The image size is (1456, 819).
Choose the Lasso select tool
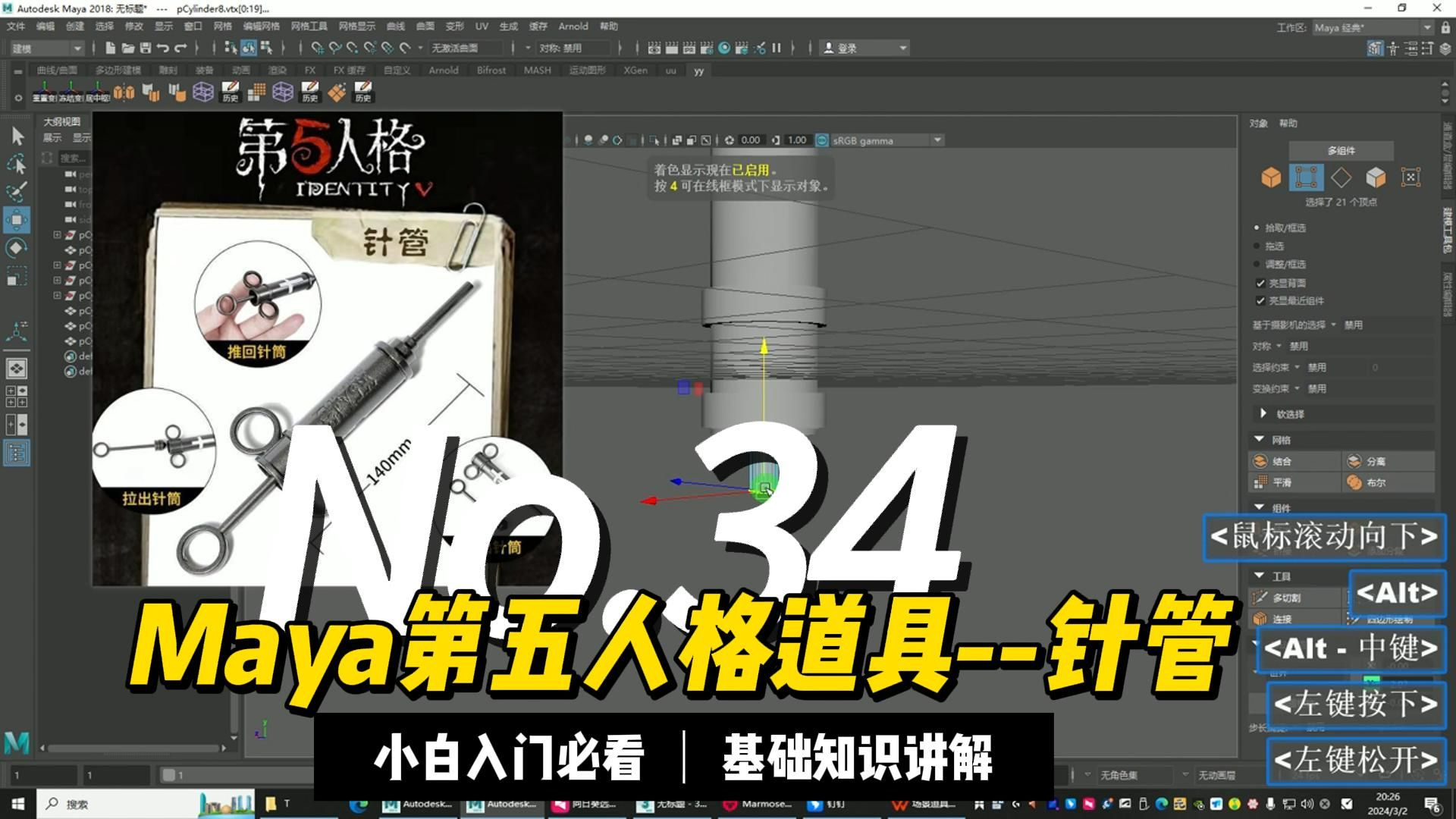17,164
